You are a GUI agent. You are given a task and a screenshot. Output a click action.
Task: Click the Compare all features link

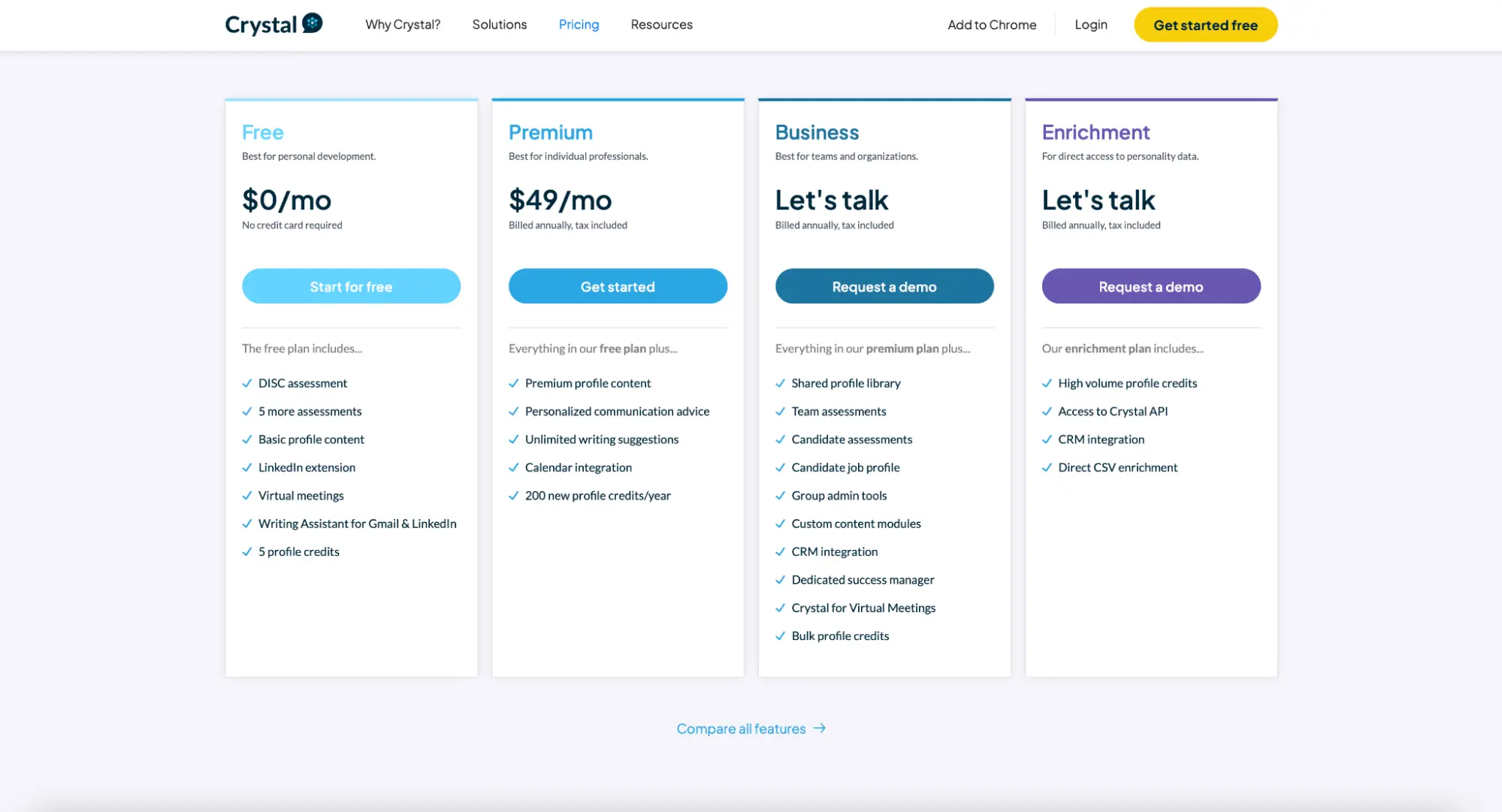pyautogui.click(x=751, y=727)
